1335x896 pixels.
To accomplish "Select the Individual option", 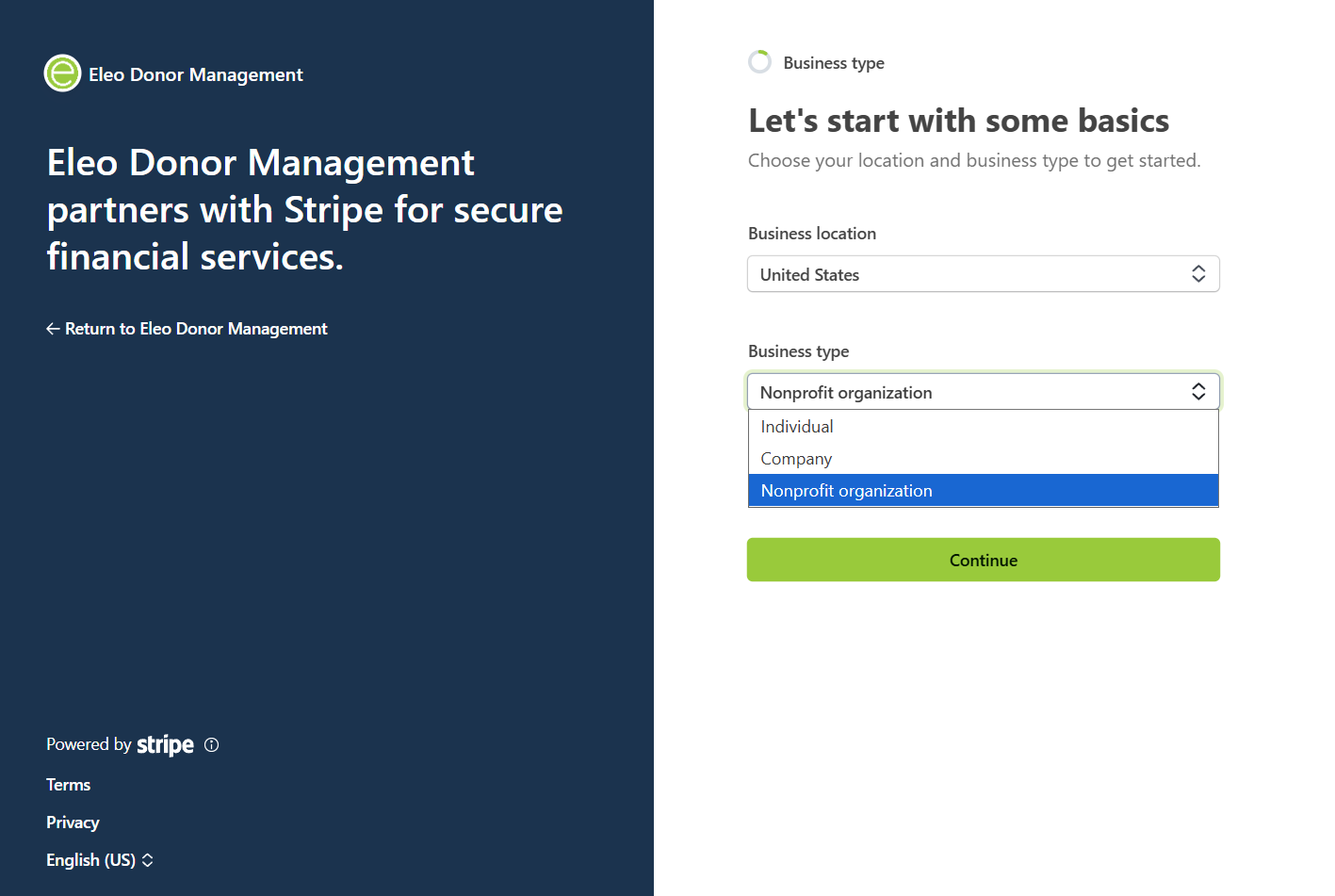I will (983, 427).
